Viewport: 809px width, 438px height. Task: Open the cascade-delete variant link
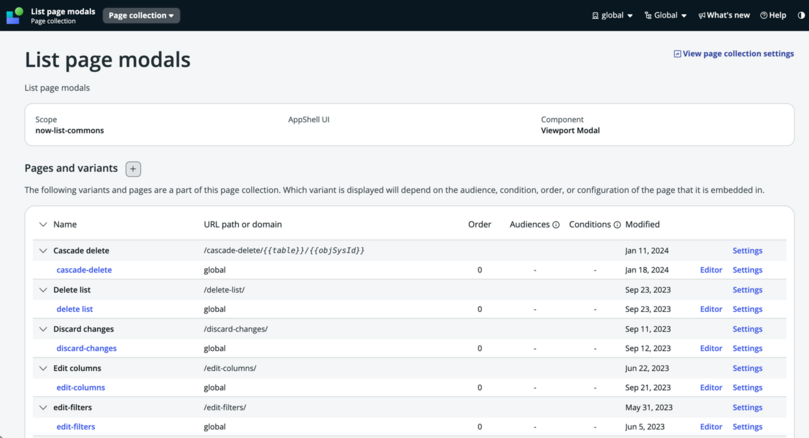[84, 270]
